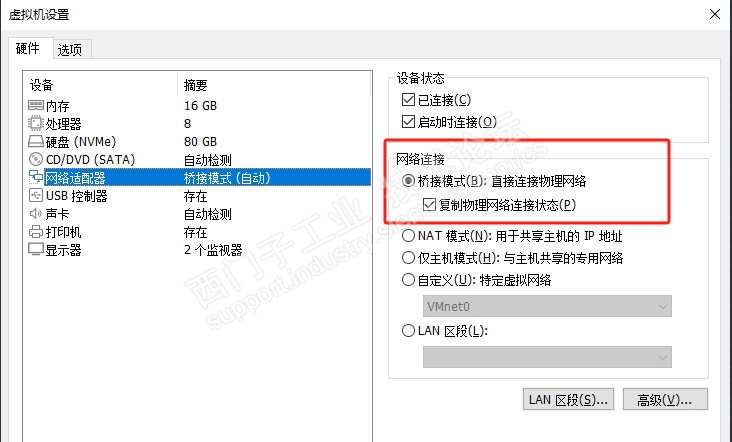This screenshot has height=442, width=732.
Task: Open the 硬件 tab
Action: point(28,48)
